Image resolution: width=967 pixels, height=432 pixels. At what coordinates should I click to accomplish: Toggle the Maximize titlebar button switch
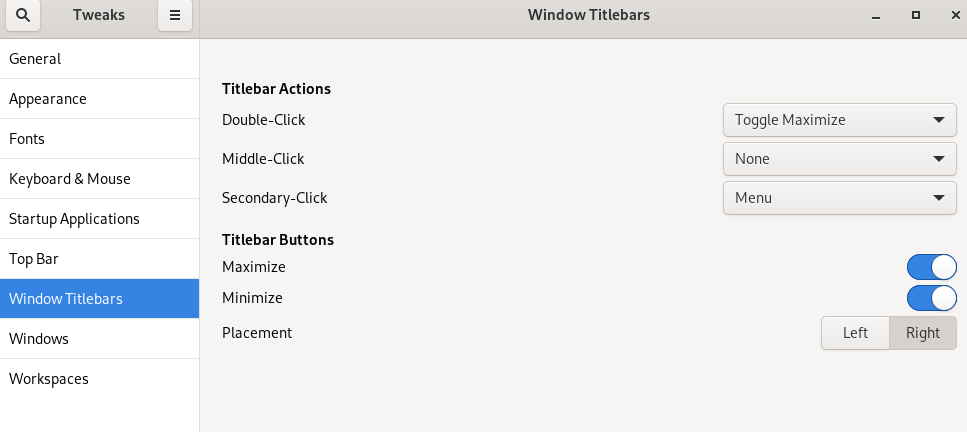pyautogui.click(x=931, y=267)
